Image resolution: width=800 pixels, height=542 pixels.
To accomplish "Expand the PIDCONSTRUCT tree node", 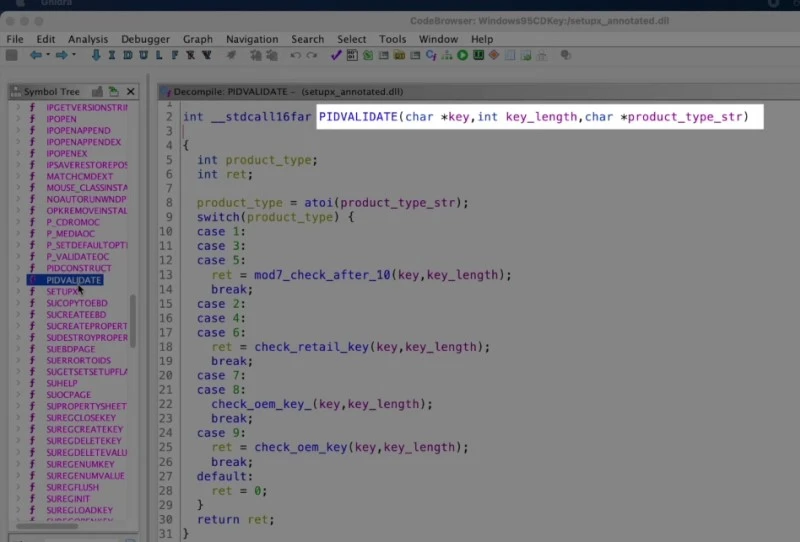I will 17,268.
